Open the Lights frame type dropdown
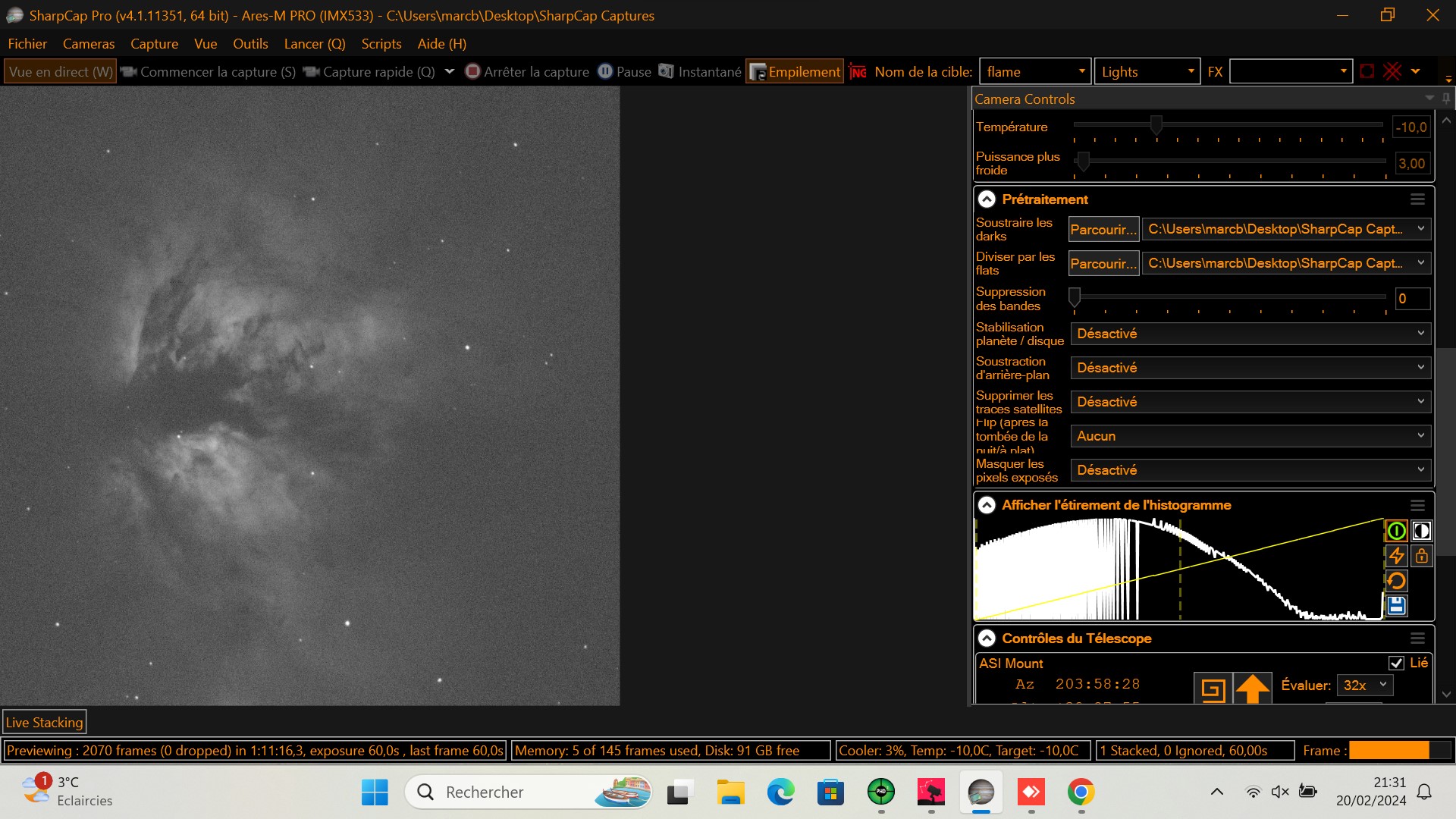This screenshot has width=1456, height=819. [1191, 71]
